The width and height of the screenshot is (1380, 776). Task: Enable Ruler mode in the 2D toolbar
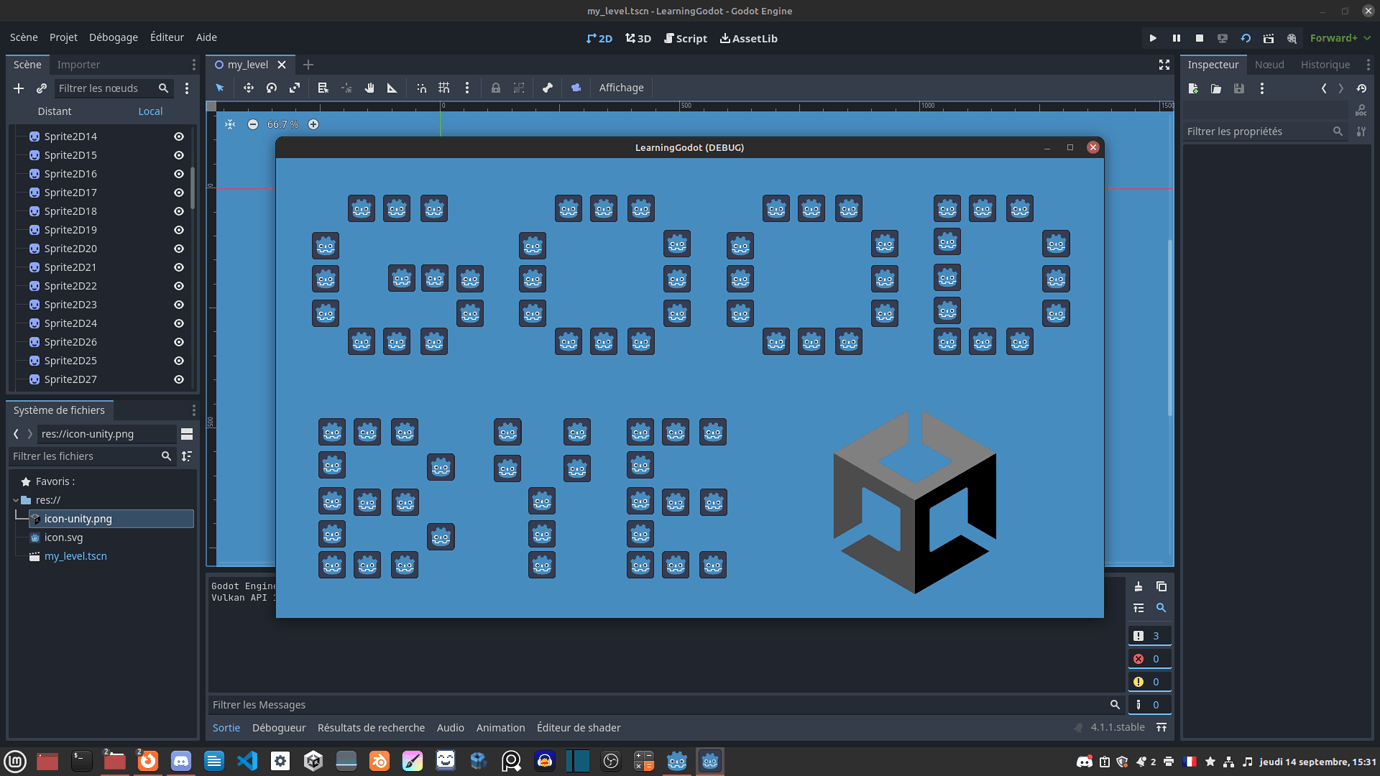click(x=391, y=88)
